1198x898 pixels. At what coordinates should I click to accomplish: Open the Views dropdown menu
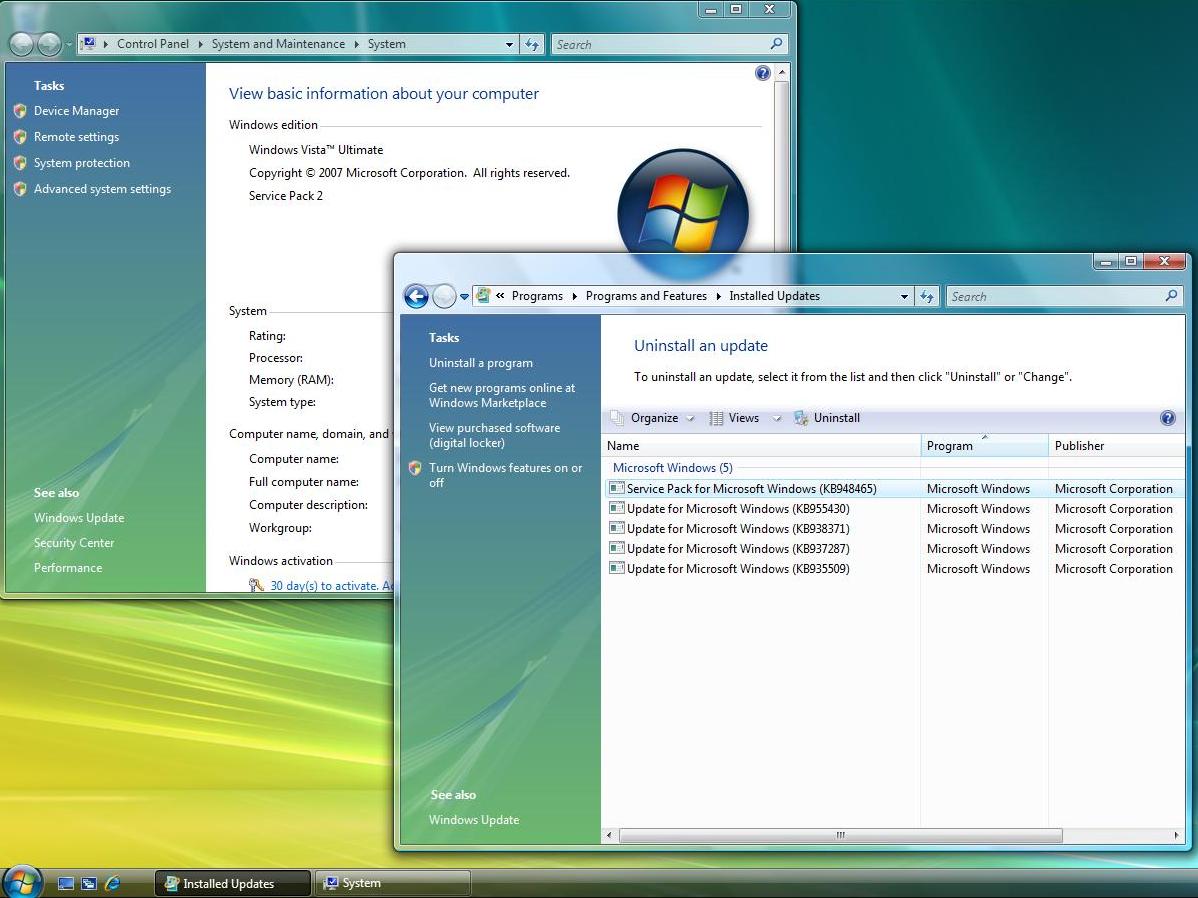(x=744, y=418)
